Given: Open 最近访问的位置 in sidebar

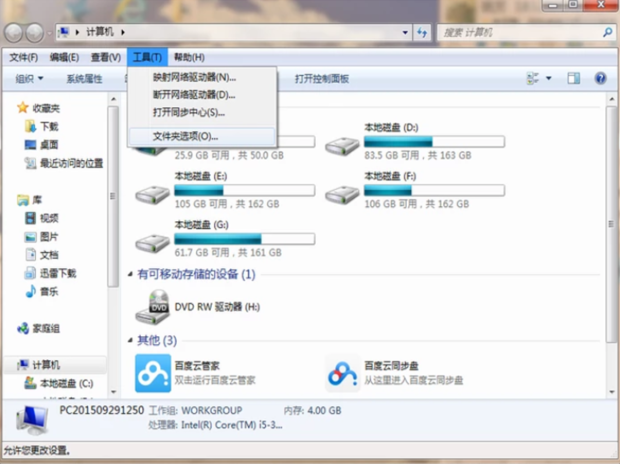Looking at the screenshot, I should 64,163.
